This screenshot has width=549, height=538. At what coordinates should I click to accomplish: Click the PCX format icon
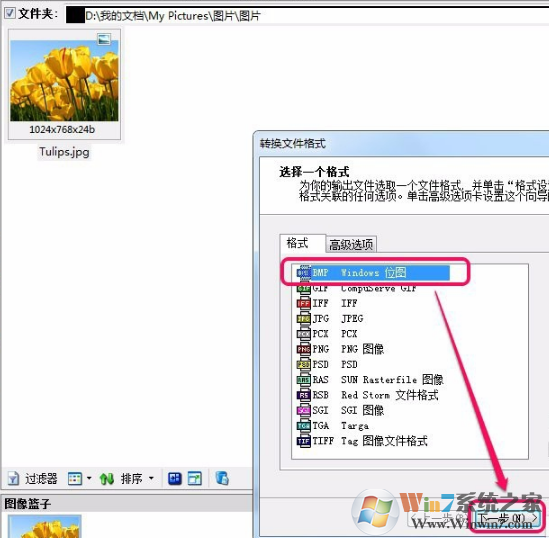(x=304, y=334)
